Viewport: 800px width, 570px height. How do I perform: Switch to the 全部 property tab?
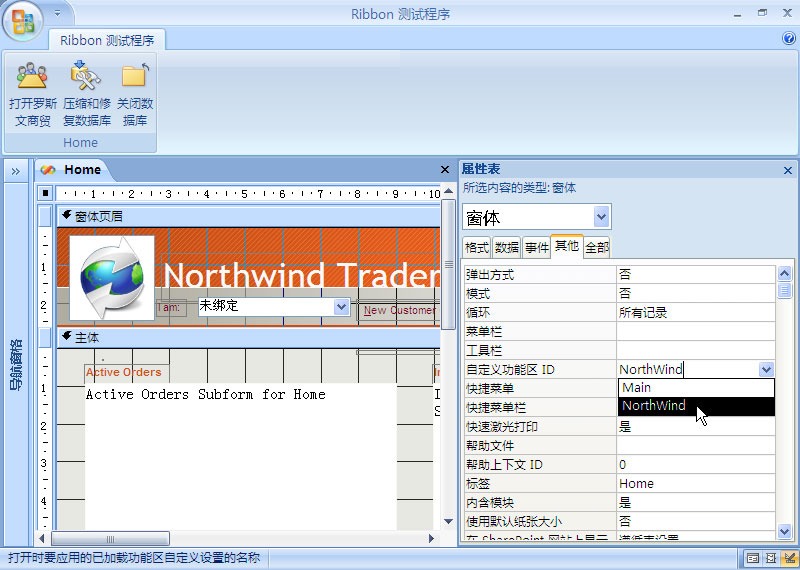coord(597,247)
